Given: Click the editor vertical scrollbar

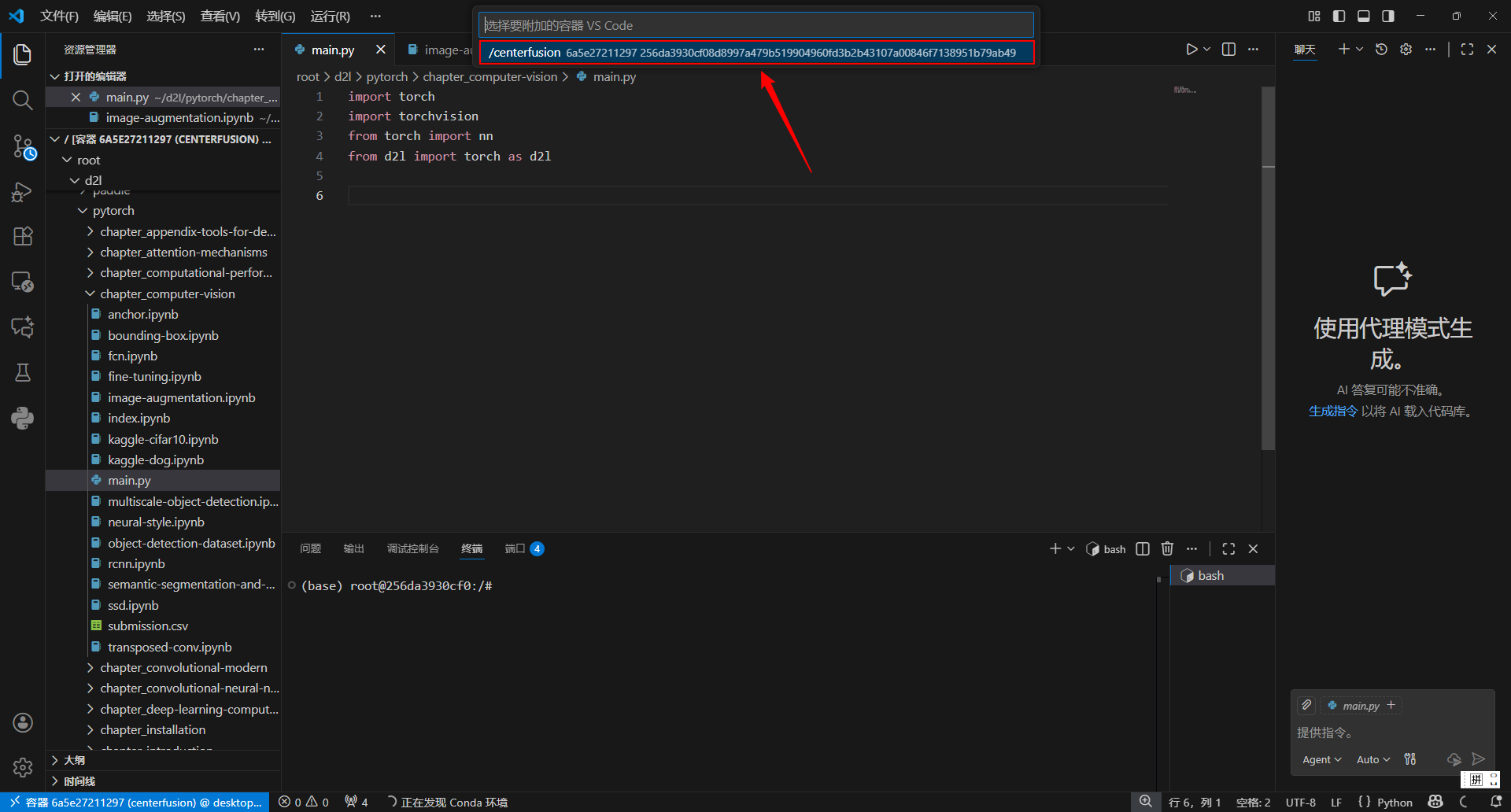Looking at the screenshot, I should [x=1268, y=268].
